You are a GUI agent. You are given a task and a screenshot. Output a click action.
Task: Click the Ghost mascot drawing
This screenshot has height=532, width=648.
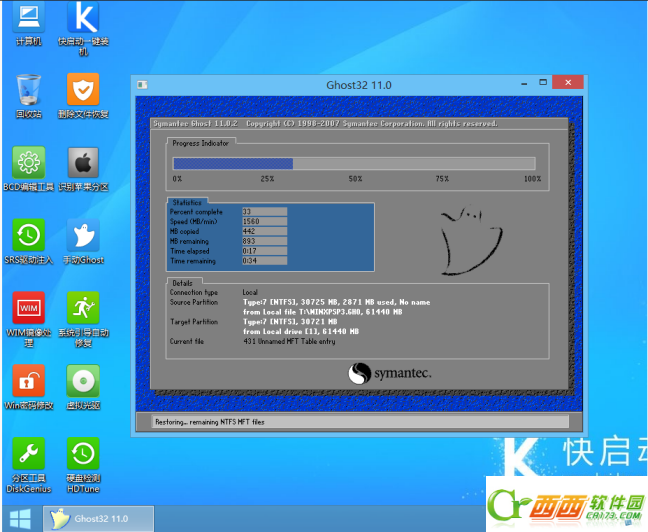pyautogui.click(x=471, y=240)
